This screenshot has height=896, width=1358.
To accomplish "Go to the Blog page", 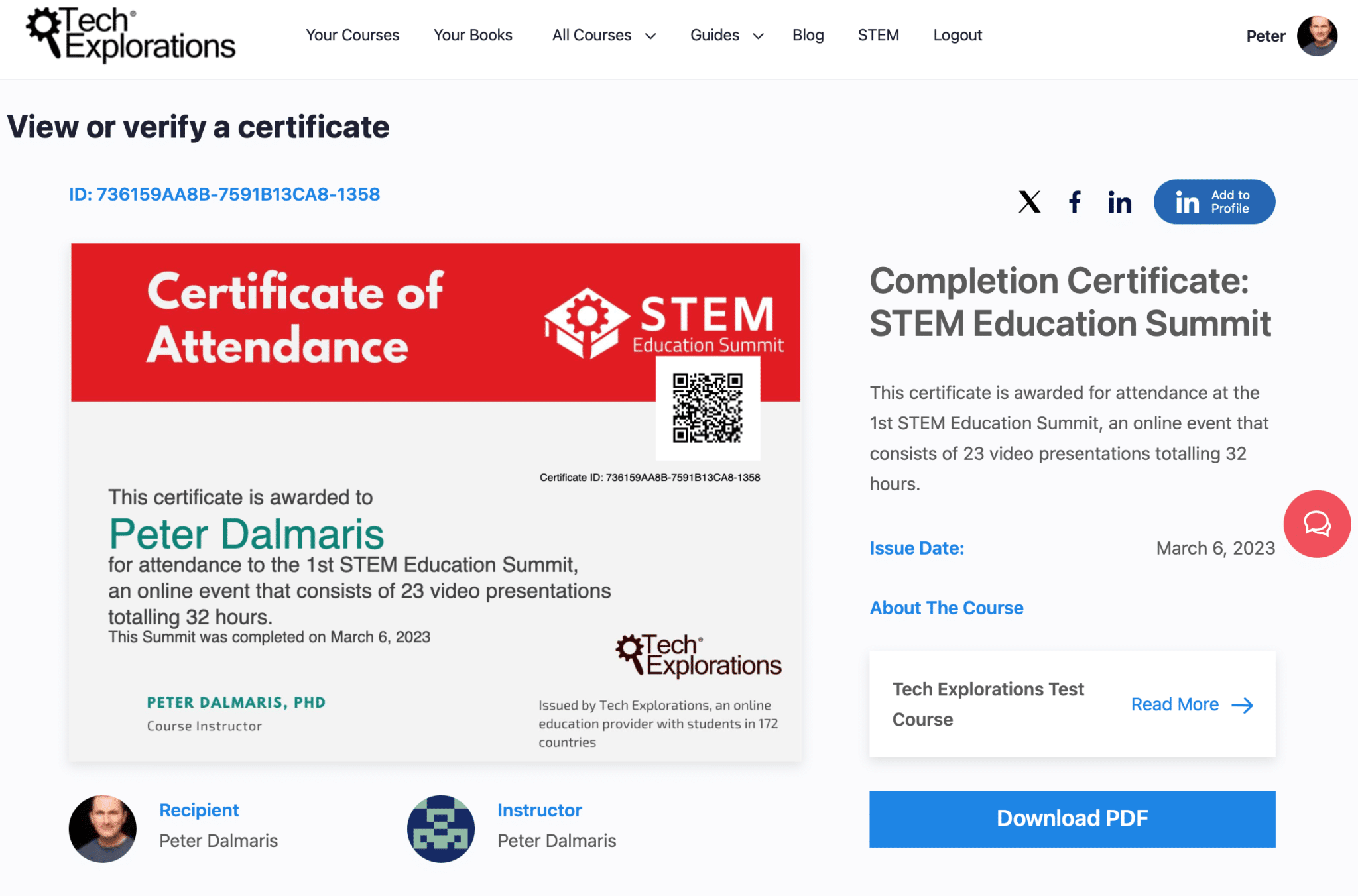I will tap(808, 35).
